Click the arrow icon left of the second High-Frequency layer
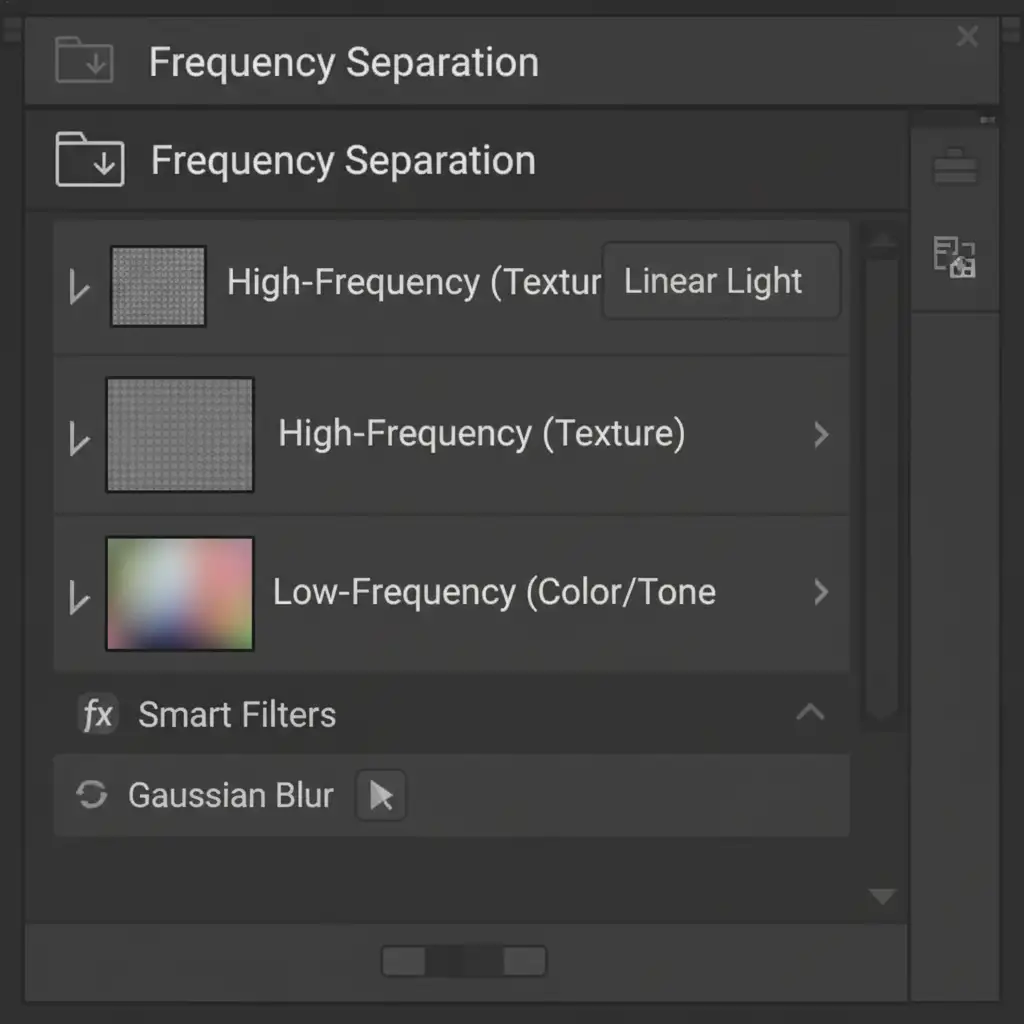 79,439
